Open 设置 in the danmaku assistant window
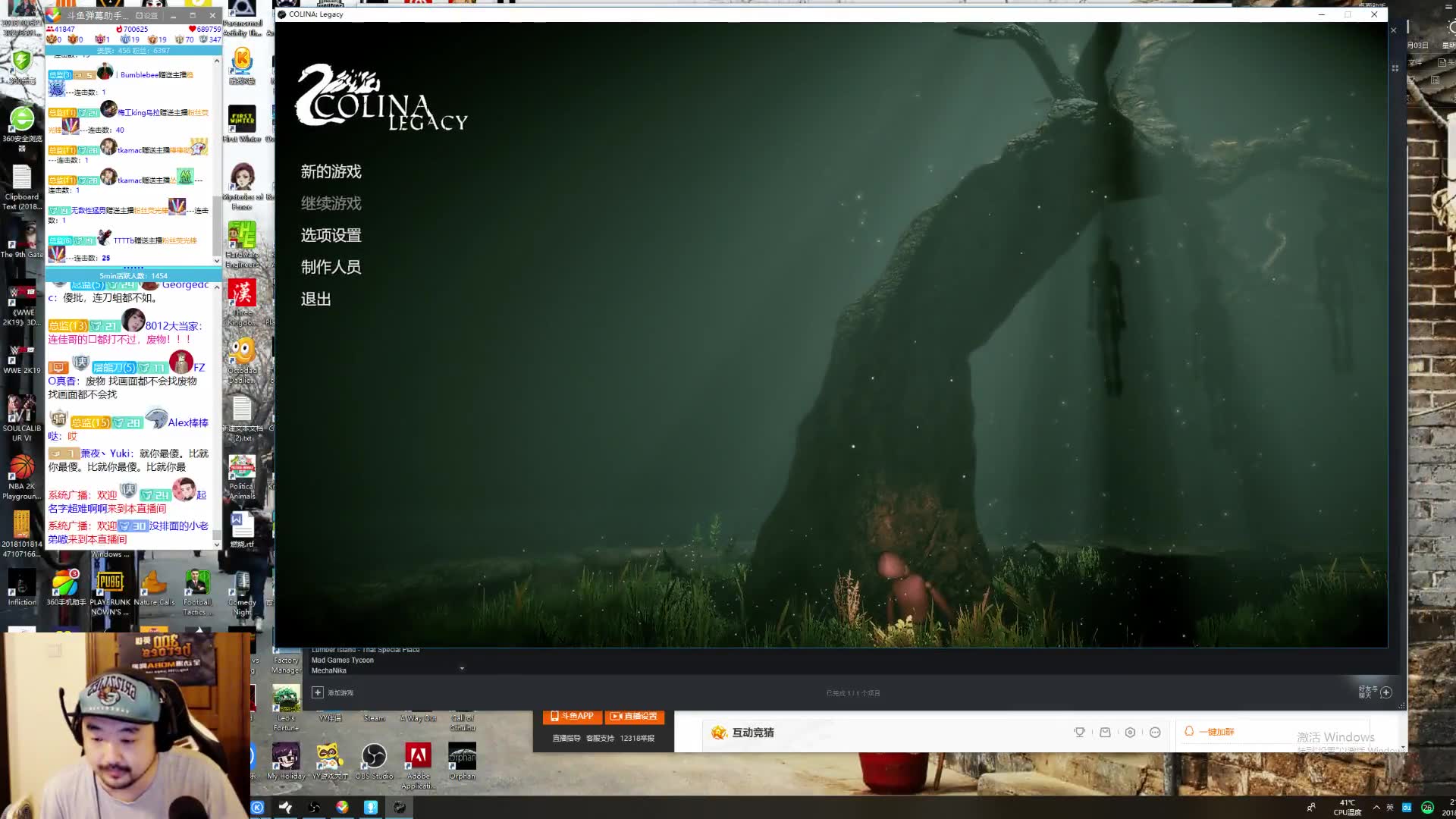This screenshot has width=1456, height=819. pos(146,15)
